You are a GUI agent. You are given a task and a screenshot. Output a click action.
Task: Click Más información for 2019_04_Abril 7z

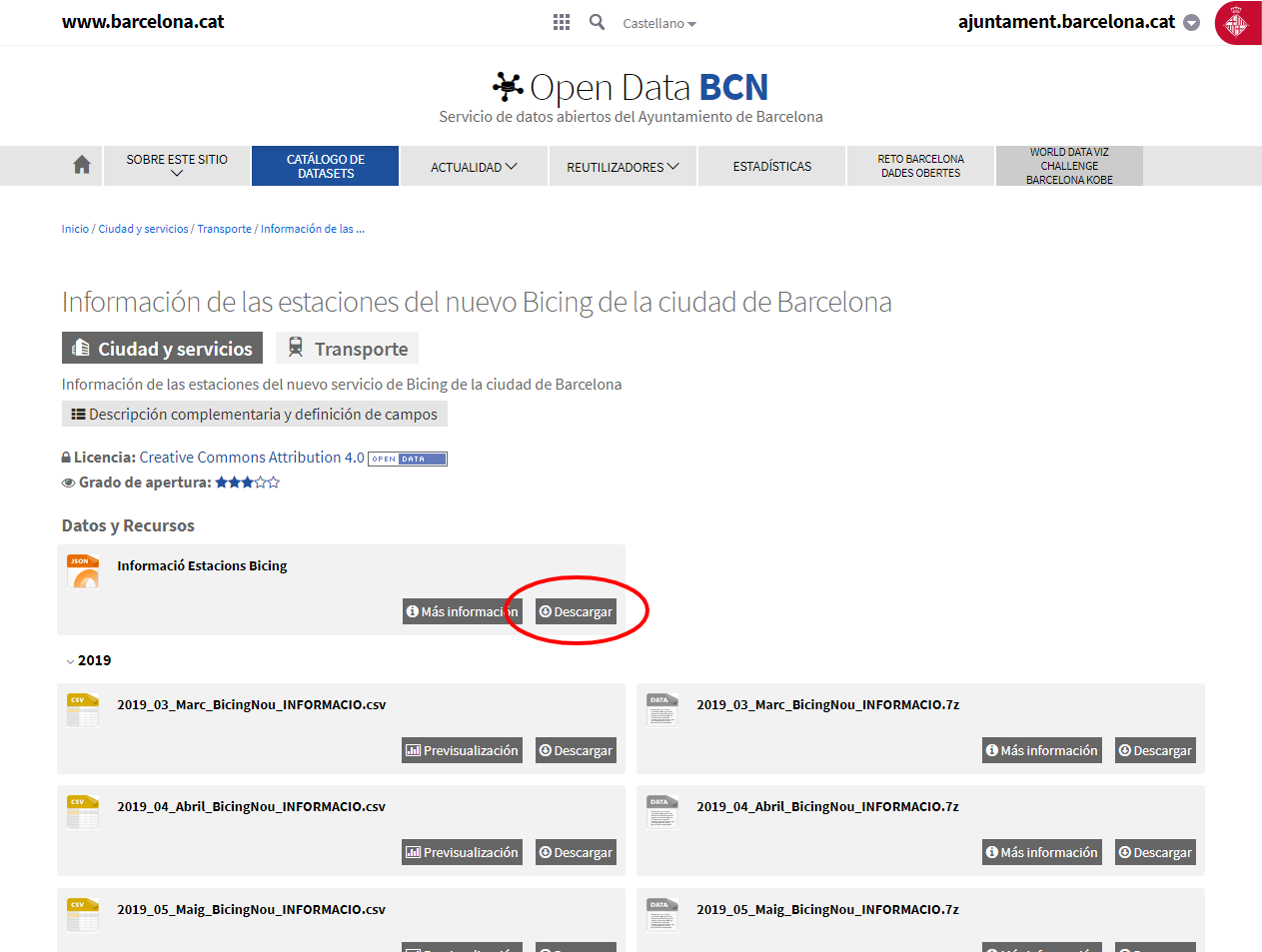[1042, 852]
